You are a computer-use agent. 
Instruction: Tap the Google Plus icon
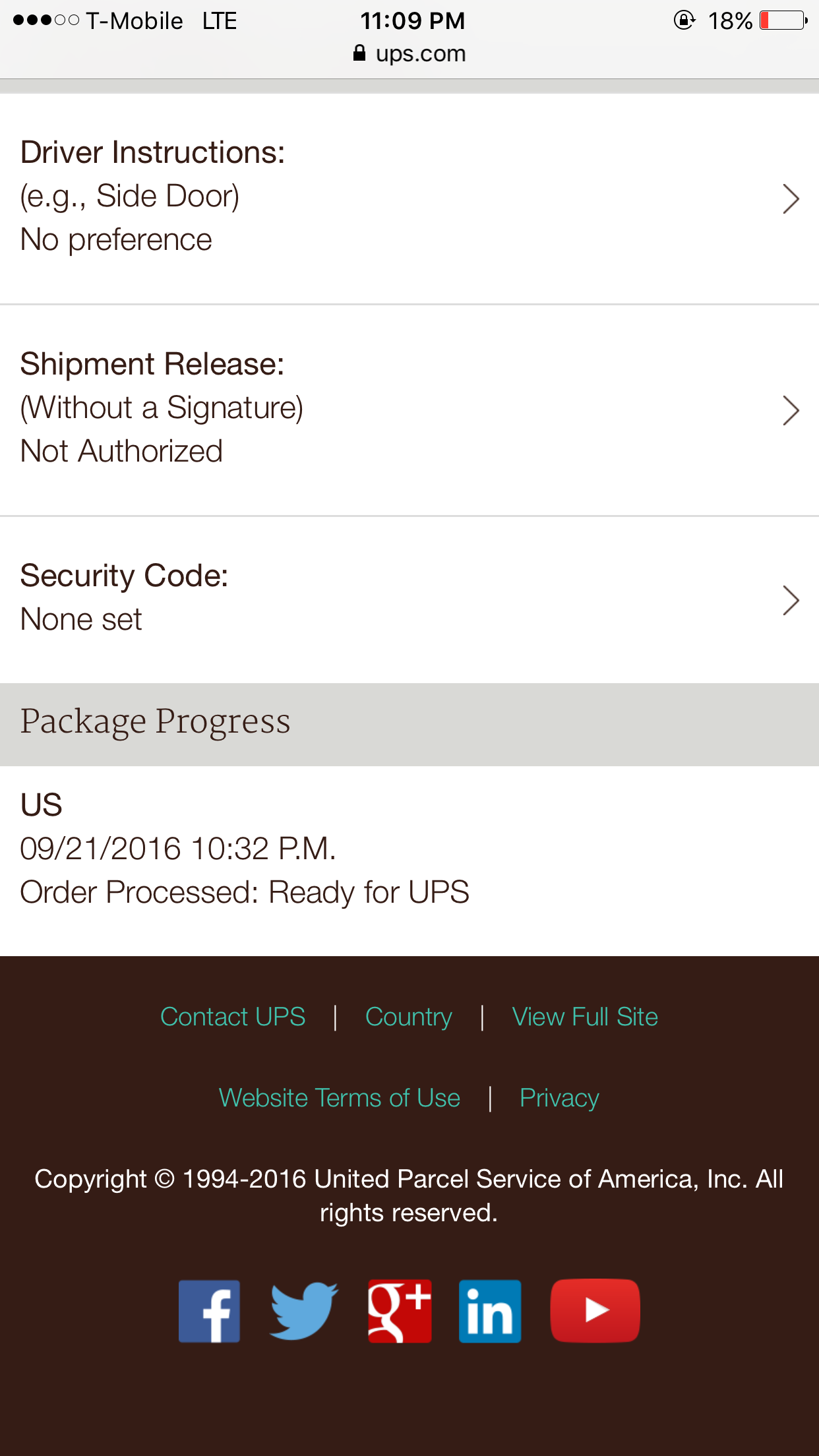pyautogui.click(x=399, y=1311)
